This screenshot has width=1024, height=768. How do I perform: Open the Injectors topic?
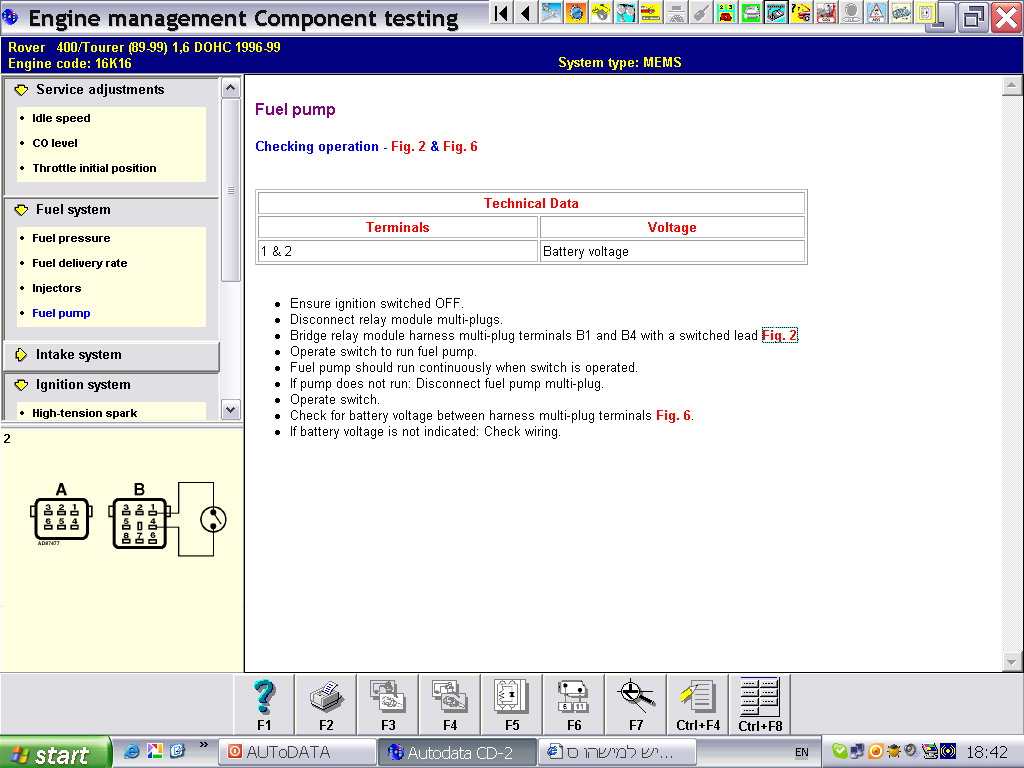(x=57, y=288)
